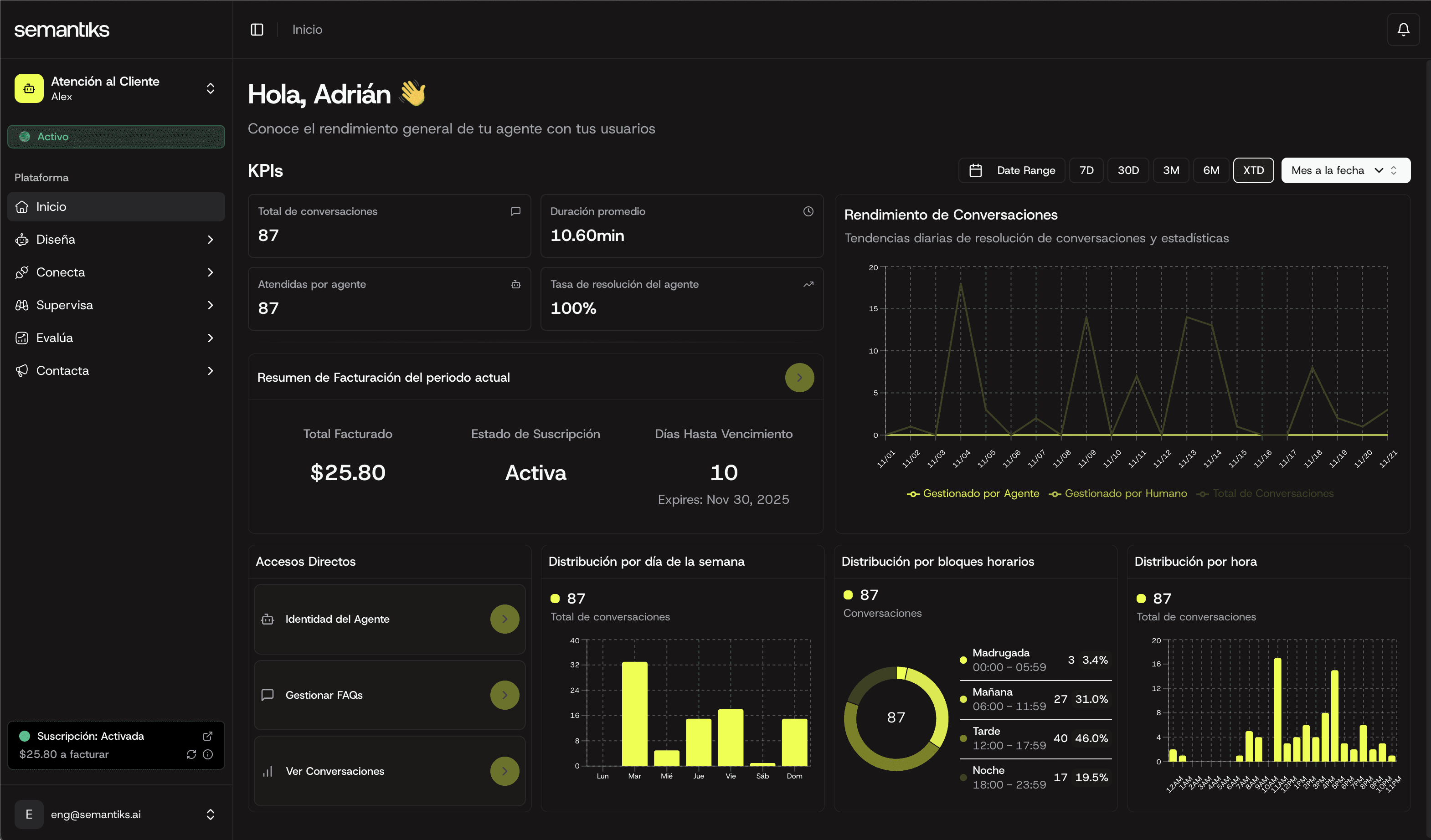1431x840 pixels.
Task: Select the 6M time range
Action: pos(1211,170)
